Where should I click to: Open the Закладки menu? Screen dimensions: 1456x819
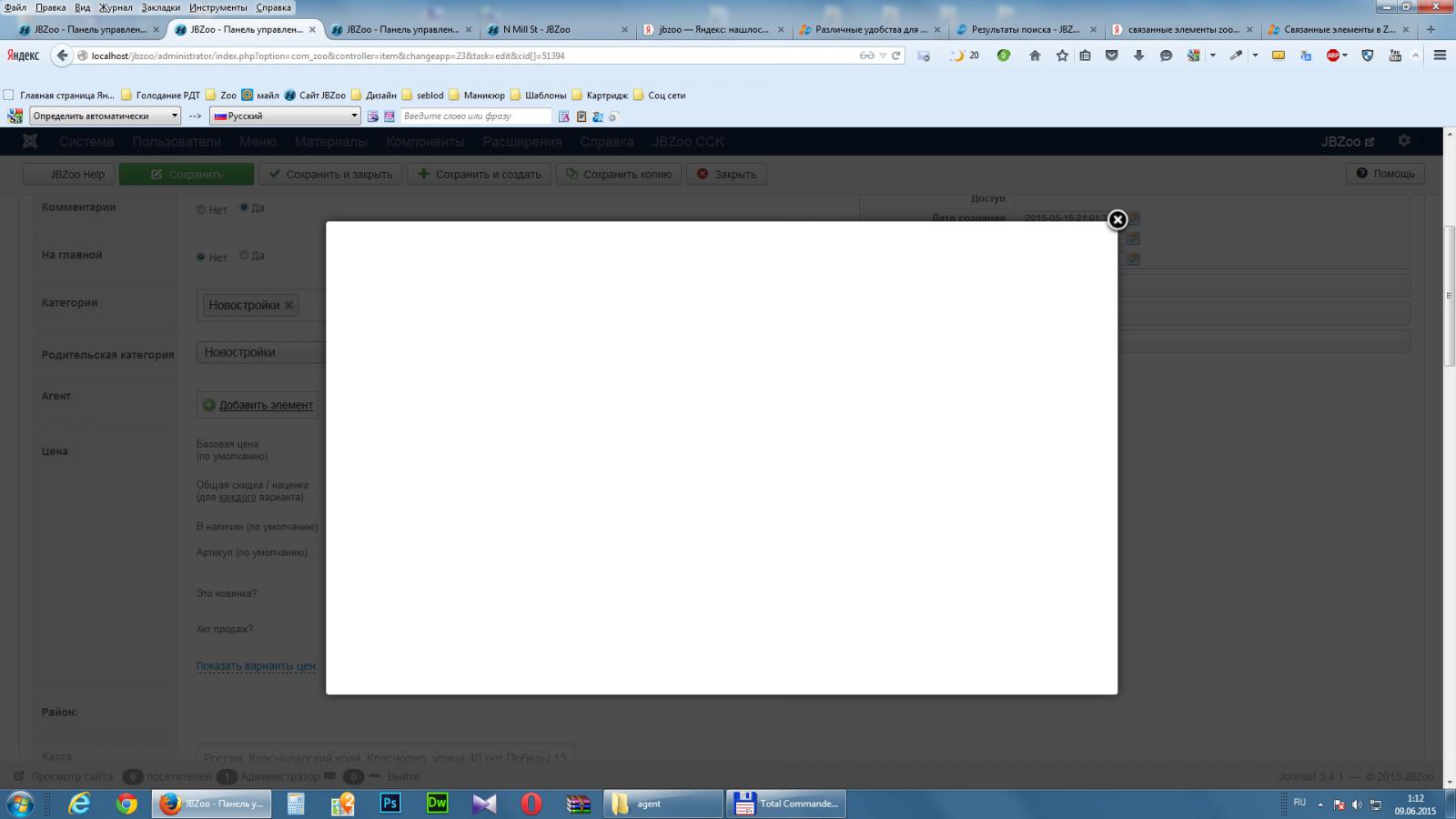(160, 7)
